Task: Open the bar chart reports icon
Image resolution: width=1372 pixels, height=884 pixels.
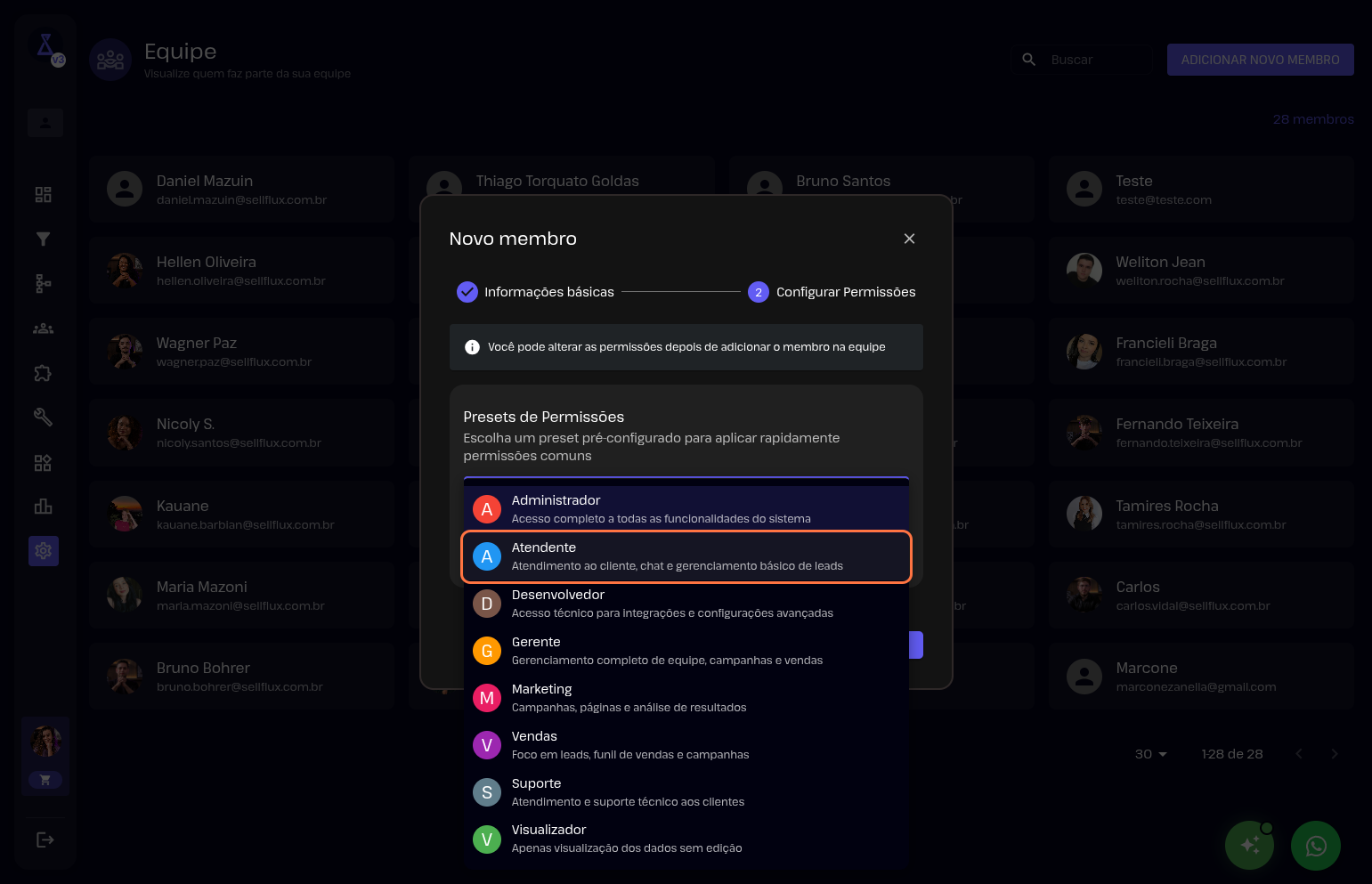Action: (x=43, y=507)
